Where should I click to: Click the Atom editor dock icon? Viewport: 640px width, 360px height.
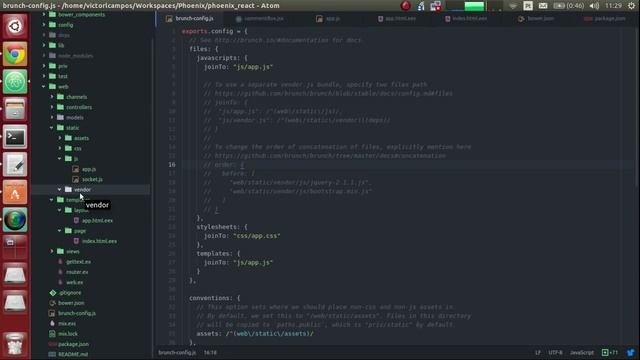15,81
